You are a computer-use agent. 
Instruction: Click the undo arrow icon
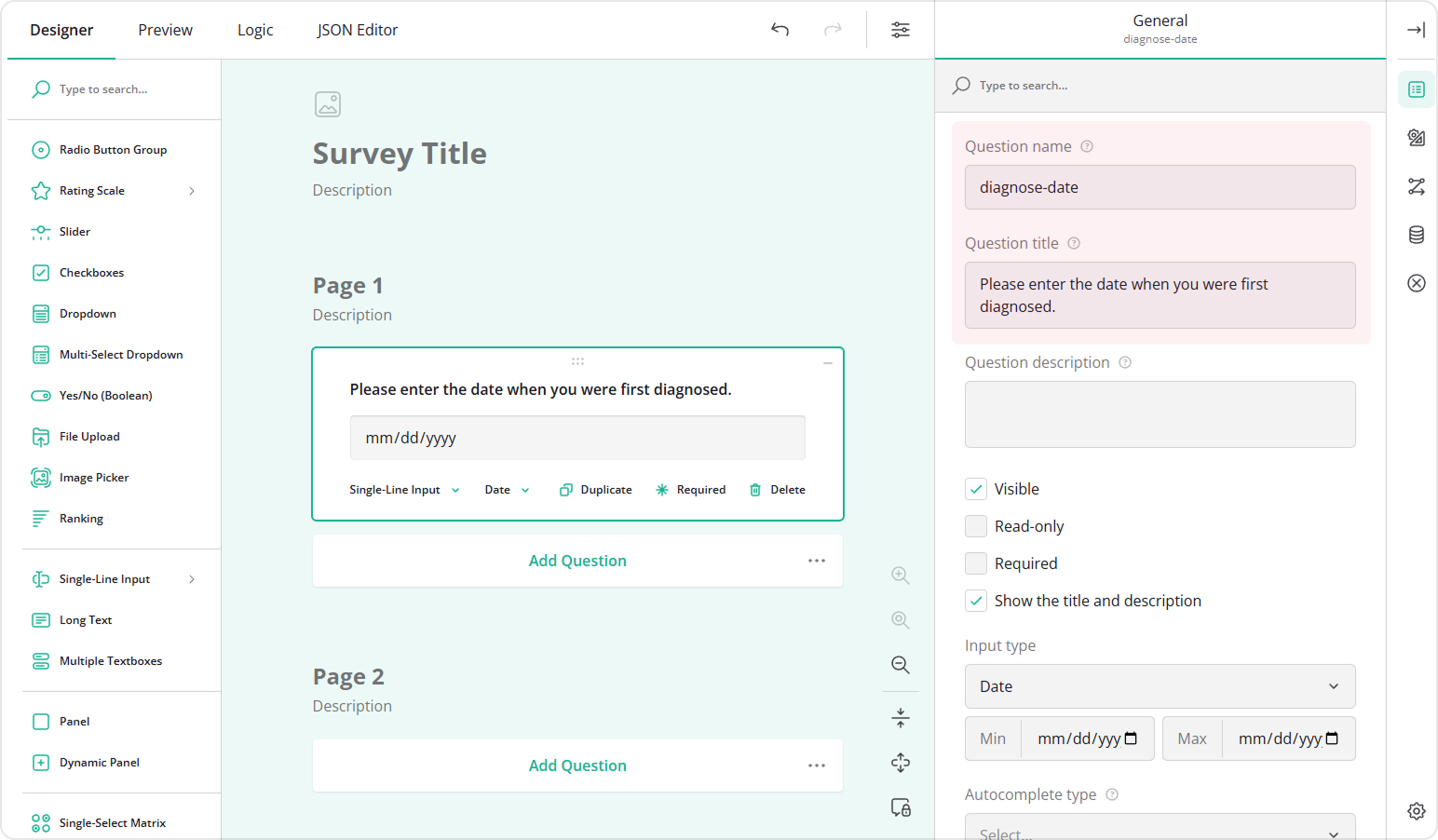780,30
